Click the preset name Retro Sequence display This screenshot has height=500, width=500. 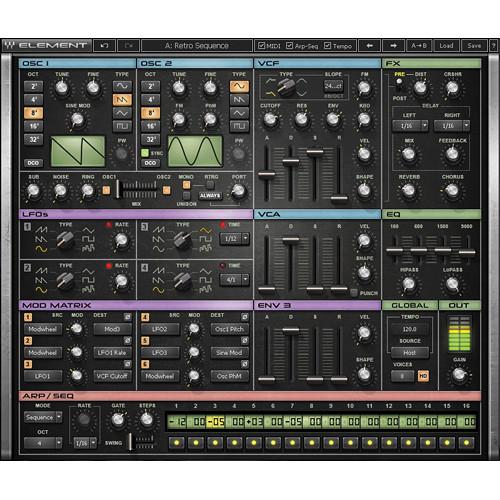(x=197, y=45)
